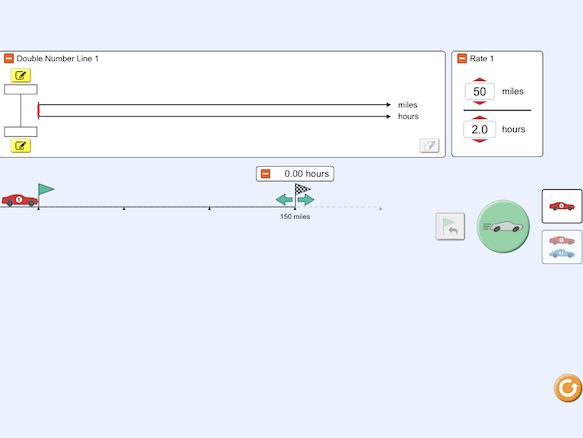Select the two-car red and blue scene
Image resolution: width=583 pixels, height=438 pixels.
[562, 247]
